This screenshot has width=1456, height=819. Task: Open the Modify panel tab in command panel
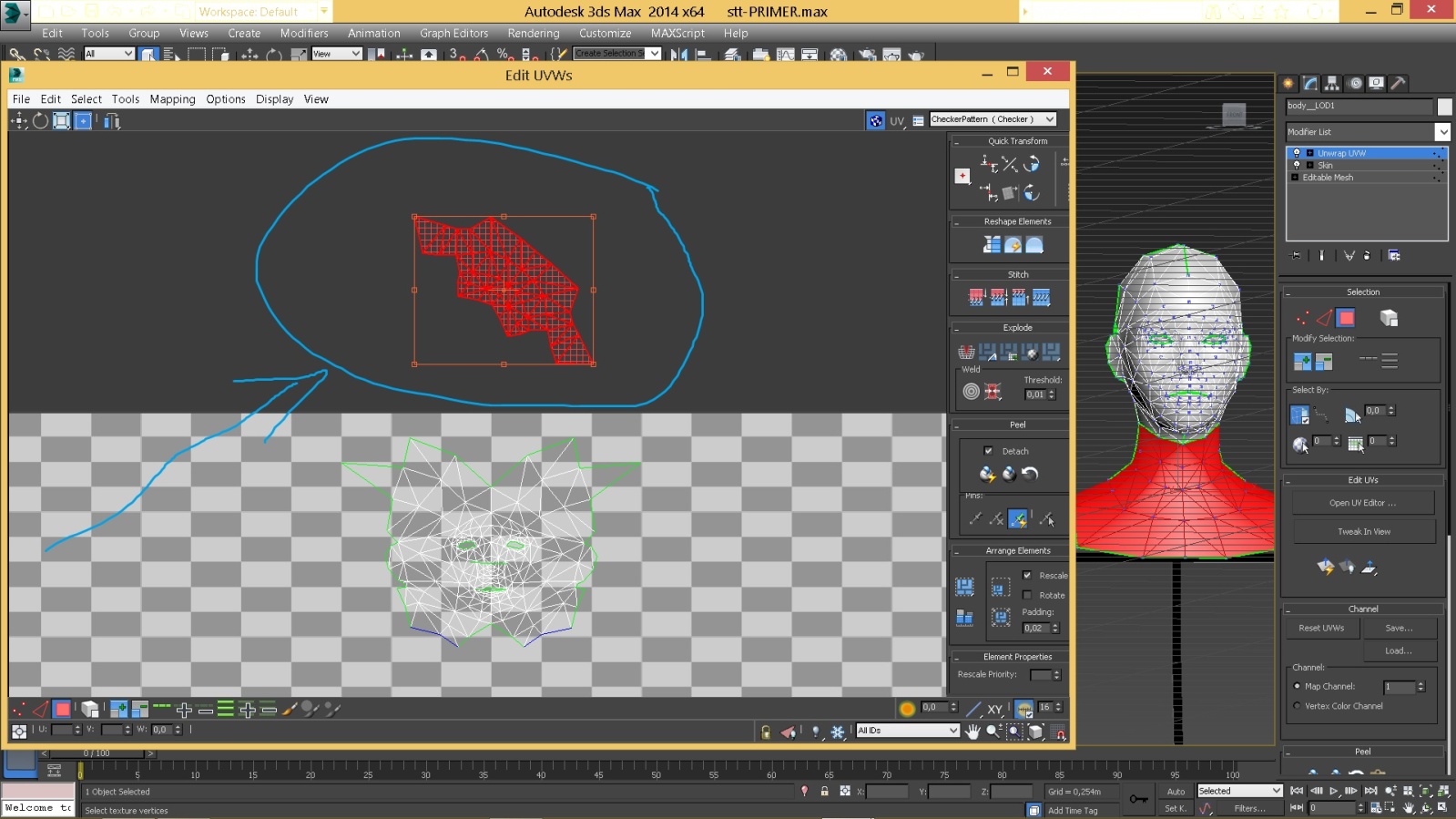[1310, 84]
